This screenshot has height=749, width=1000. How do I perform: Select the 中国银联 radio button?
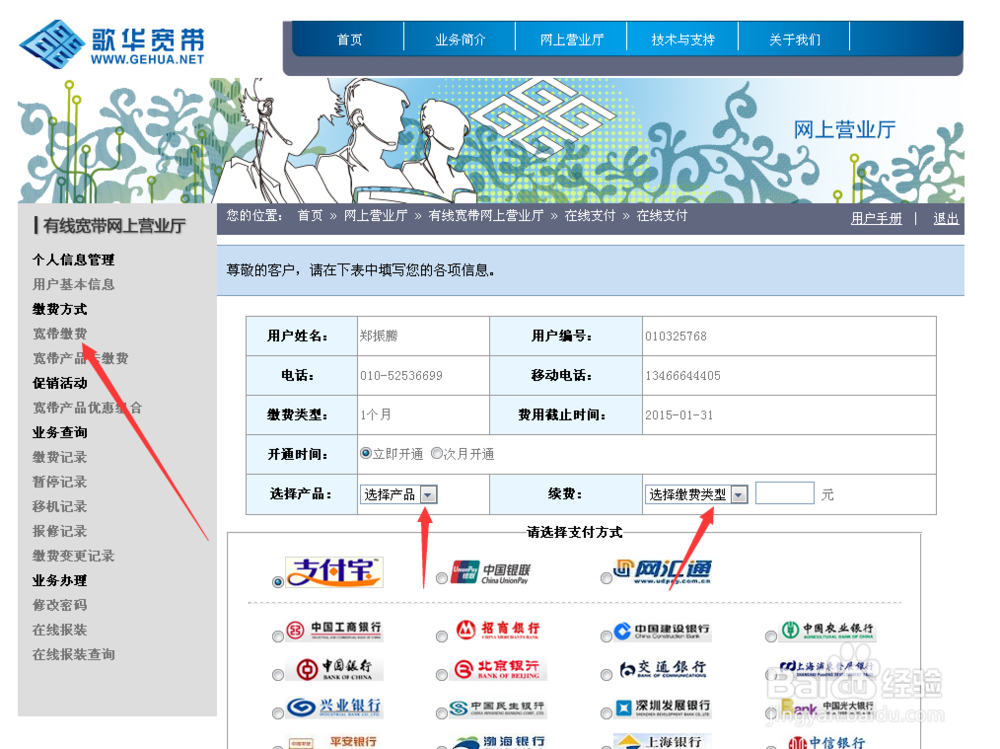pos(441,578)
